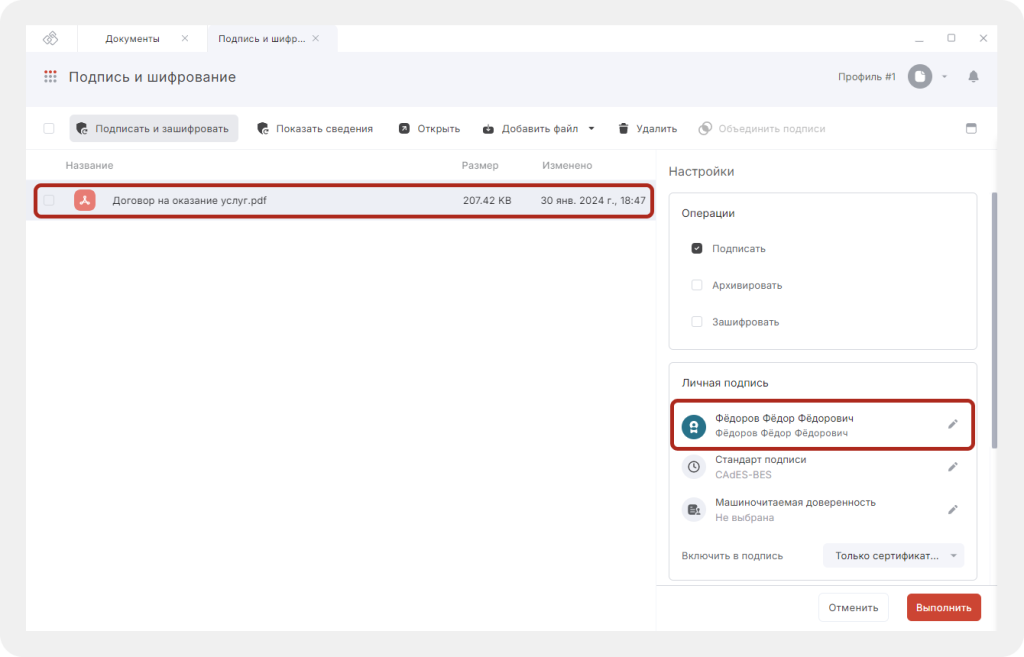Click the PDF icon of Договор file
1024x657 pixels.
click(x=85, y=200)
